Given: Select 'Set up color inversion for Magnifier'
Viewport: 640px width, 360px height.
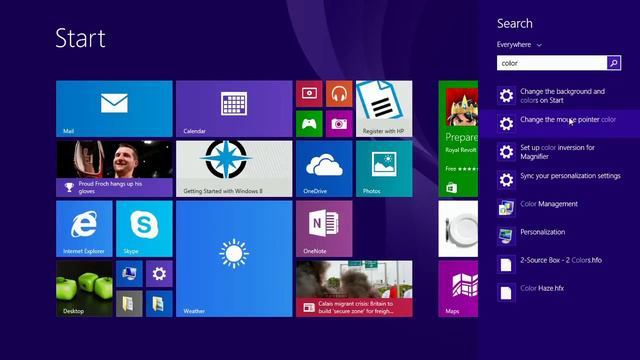Looking at the screenshot, I should point(559,152).
